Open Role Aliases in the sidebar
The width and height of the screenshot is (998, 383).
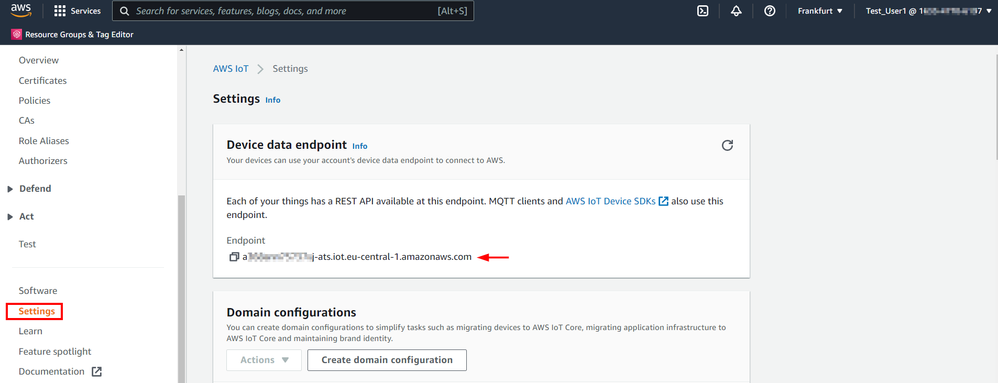coord(44,141)
